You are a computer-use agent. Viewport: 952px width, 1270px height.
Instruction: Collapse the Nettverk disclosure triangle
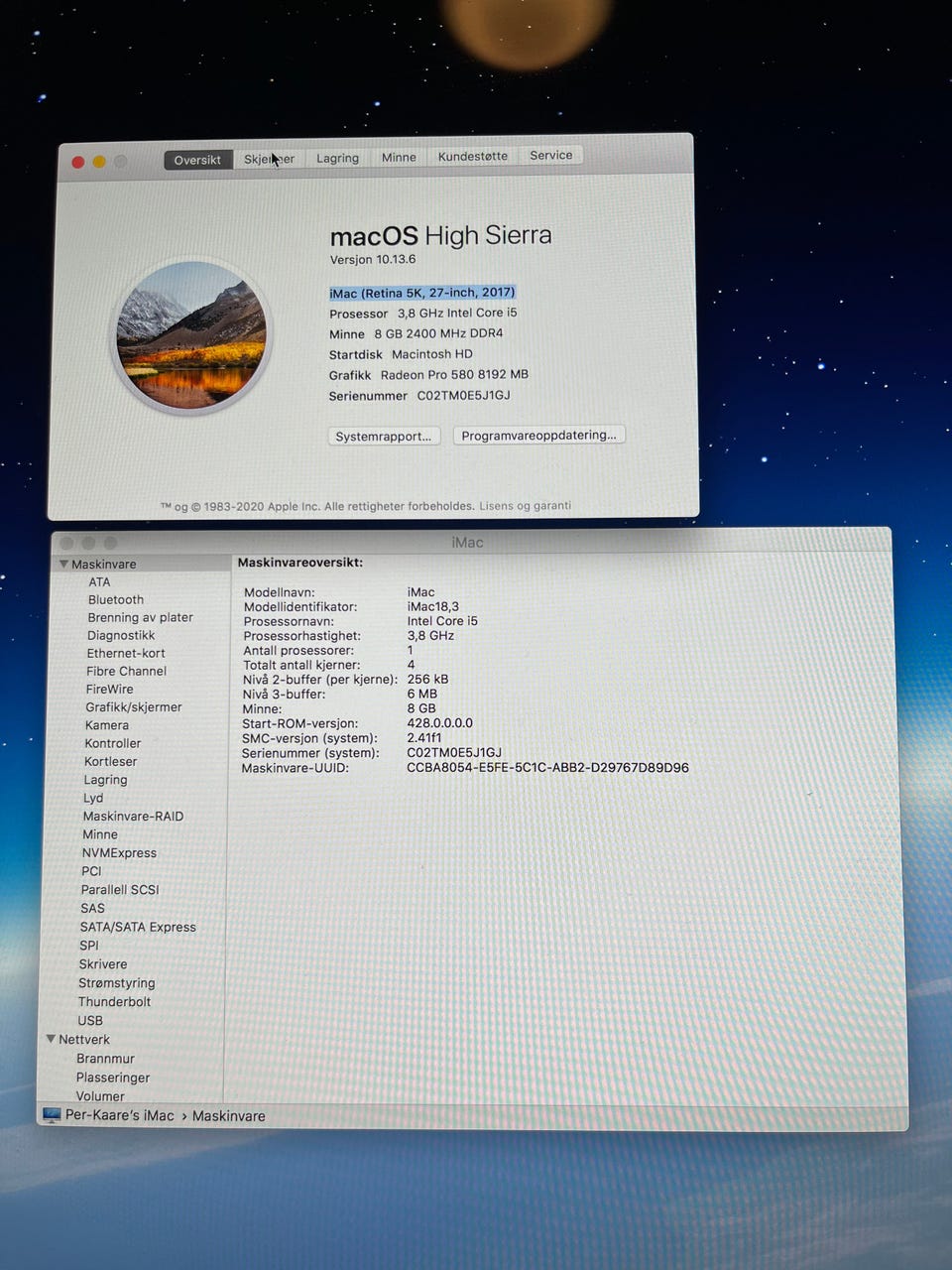coord(51,1039)
